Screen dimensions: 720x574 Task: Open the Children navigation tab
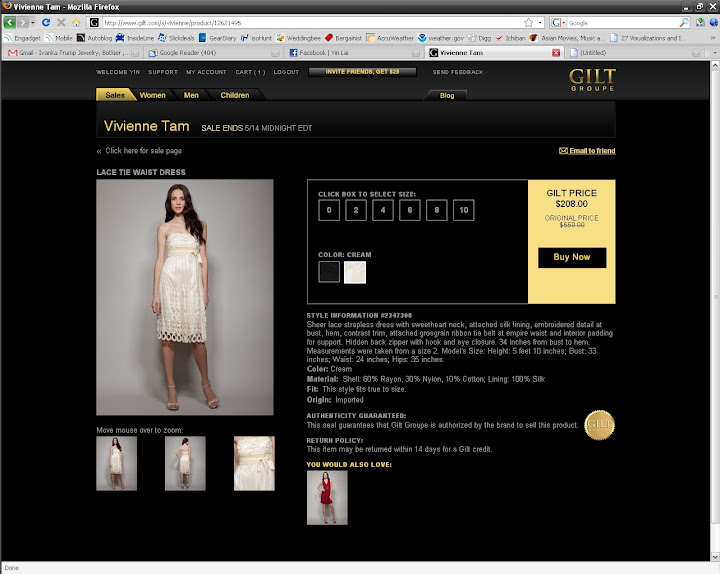point(235,95)
